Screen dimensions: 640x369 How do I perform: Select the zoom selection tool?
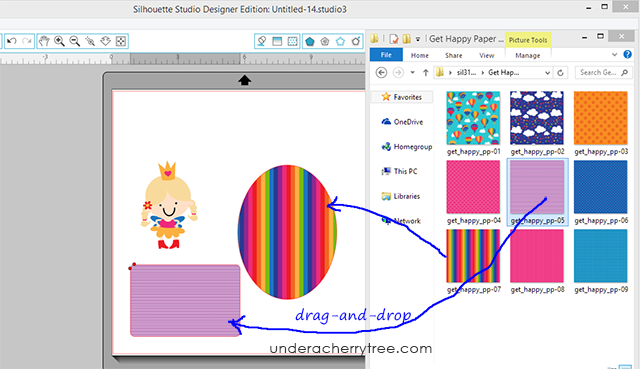pos(90,41)
